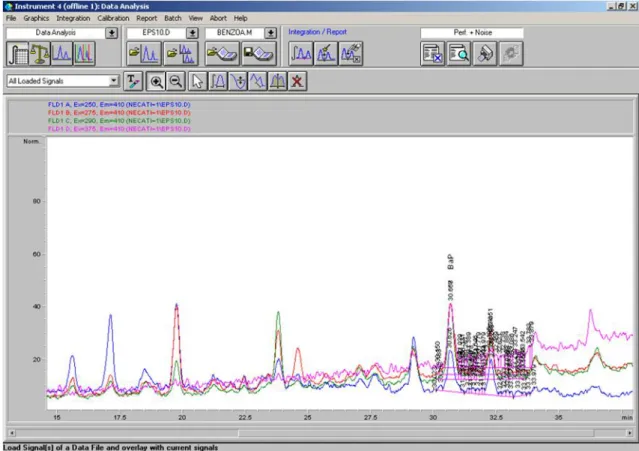Click the integrate signal icon under Integration / Report

[301, 53]
